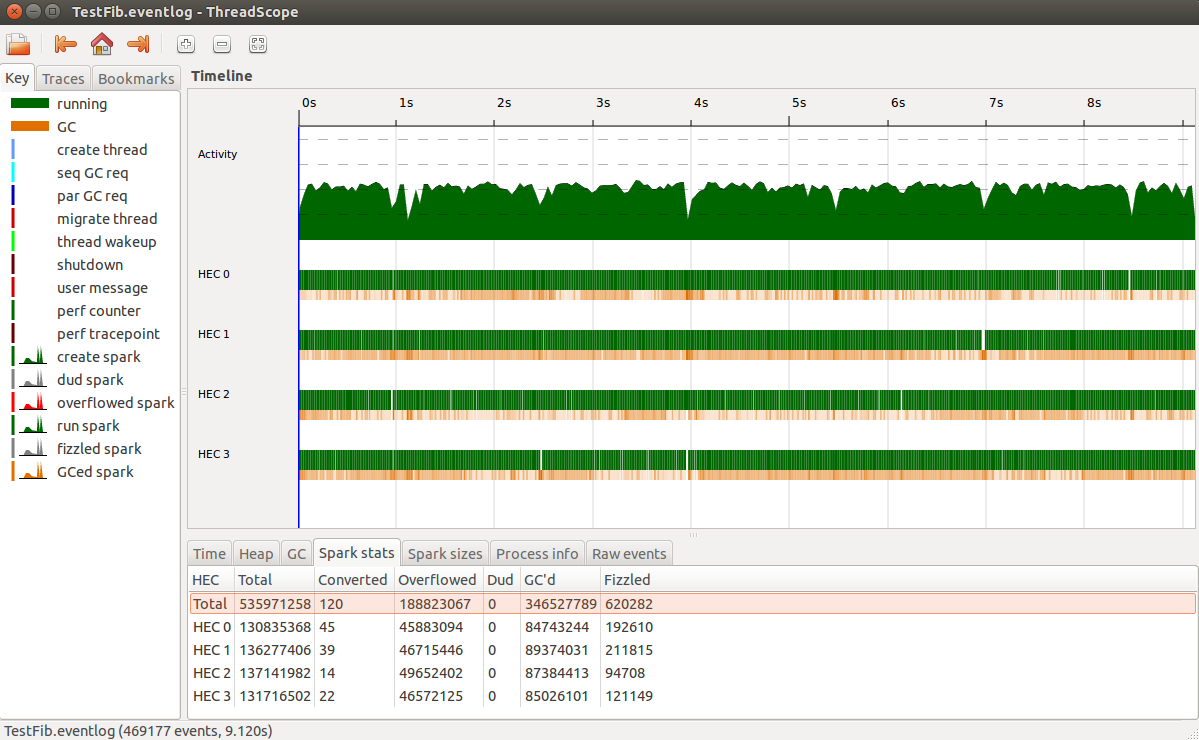
Task: Click the GC'd value 87384413
Action: click(557, 673)
